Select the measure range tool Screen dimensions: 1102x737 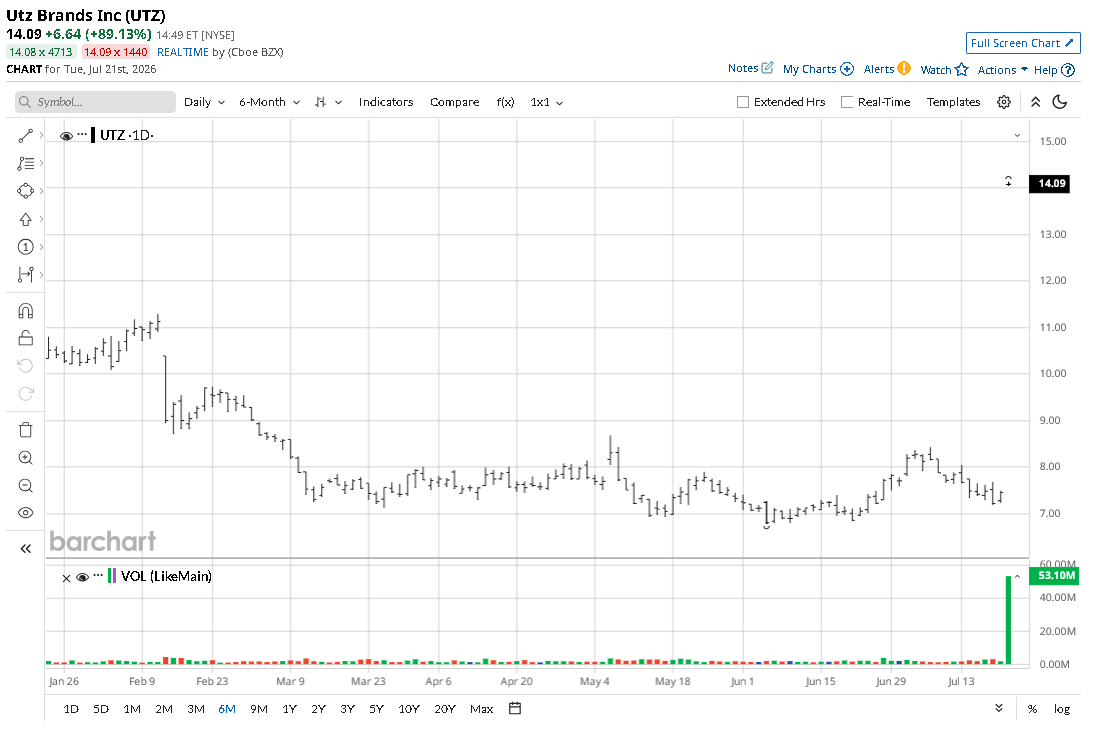[25, 275]
